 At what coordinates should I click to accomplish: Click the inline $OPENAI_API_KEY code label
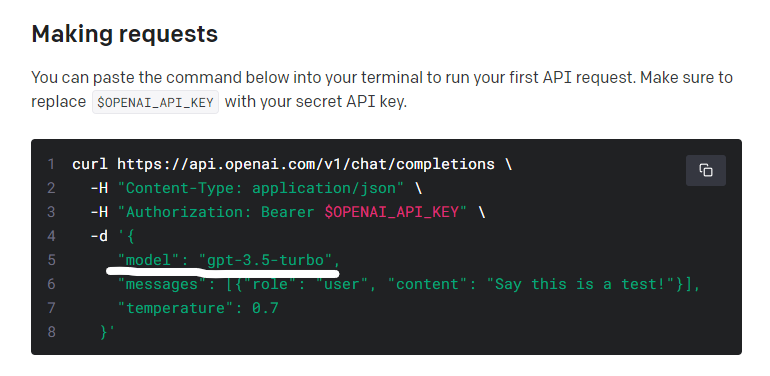click(155, 102)
